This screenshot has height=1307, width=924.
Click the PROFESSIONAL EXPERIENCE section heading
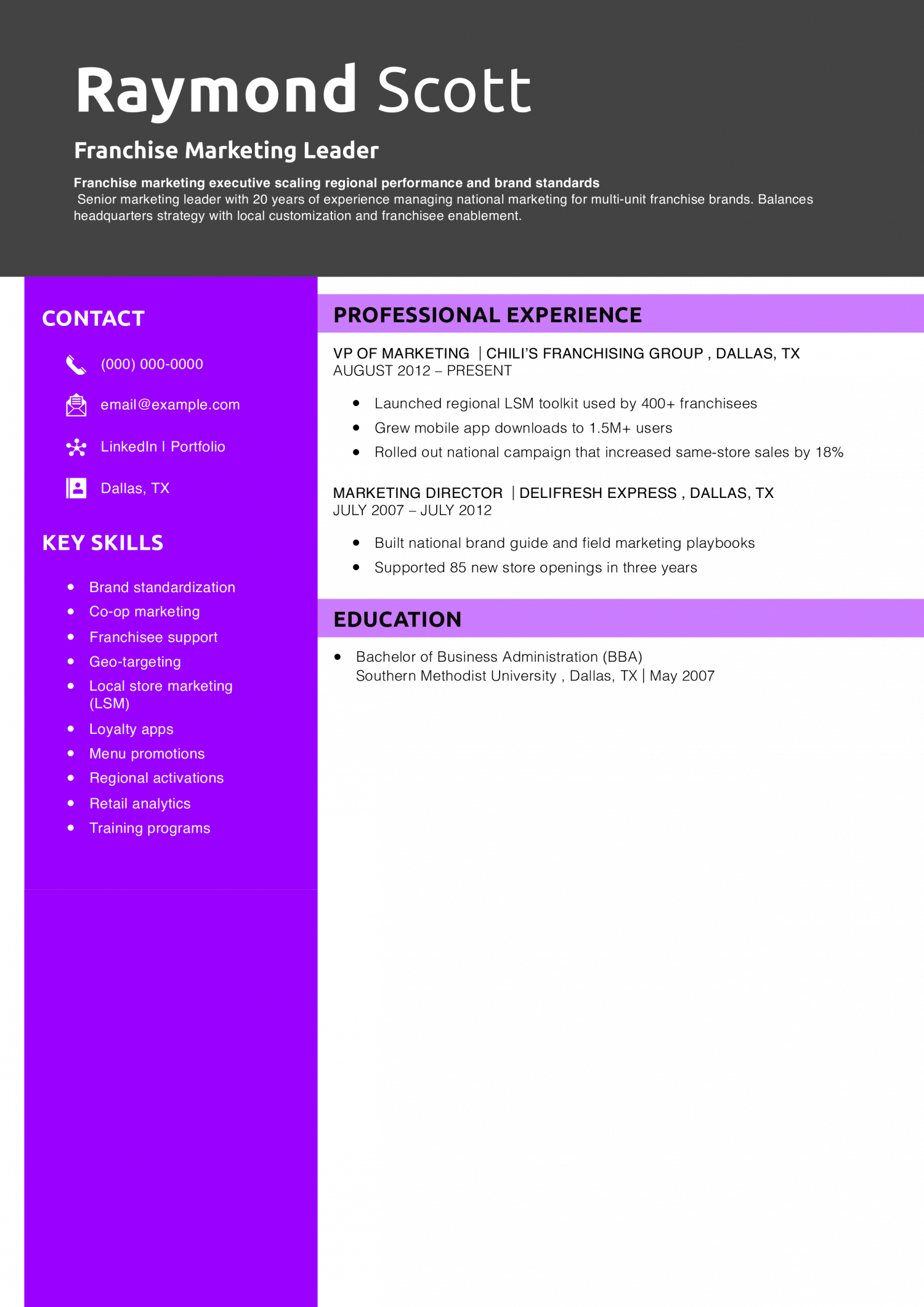[x=487, y=316]
